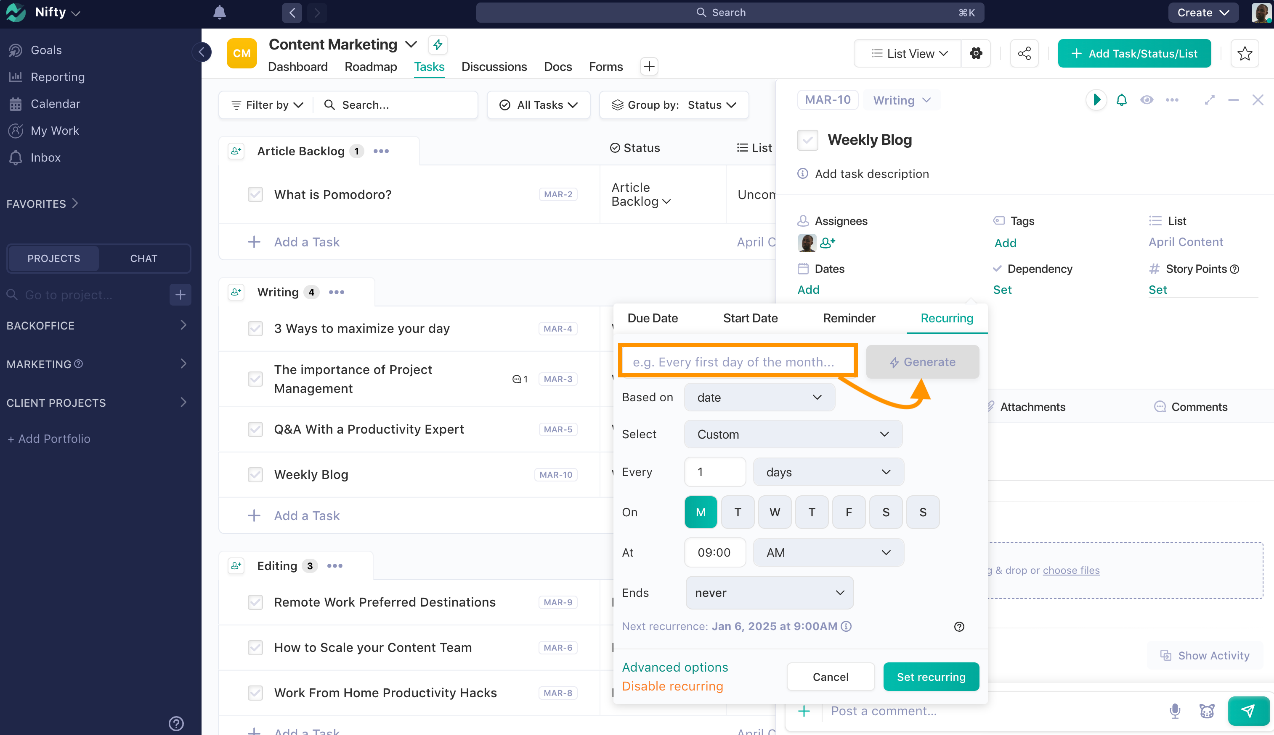The height and width of the screenshot is (735, 1274).
Task: Check off Remote Work Preferred Destinations
Action: pos(255,602)
